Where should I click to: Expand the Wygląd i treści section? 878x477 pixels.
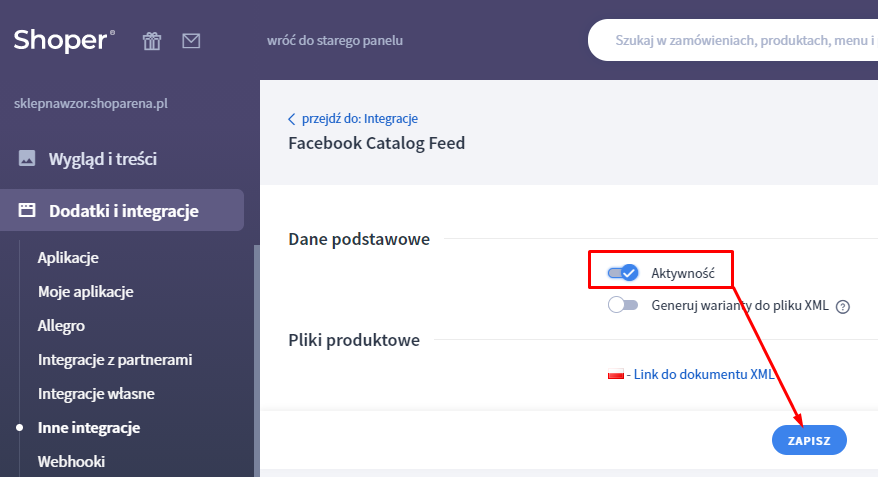pos(103,159)
